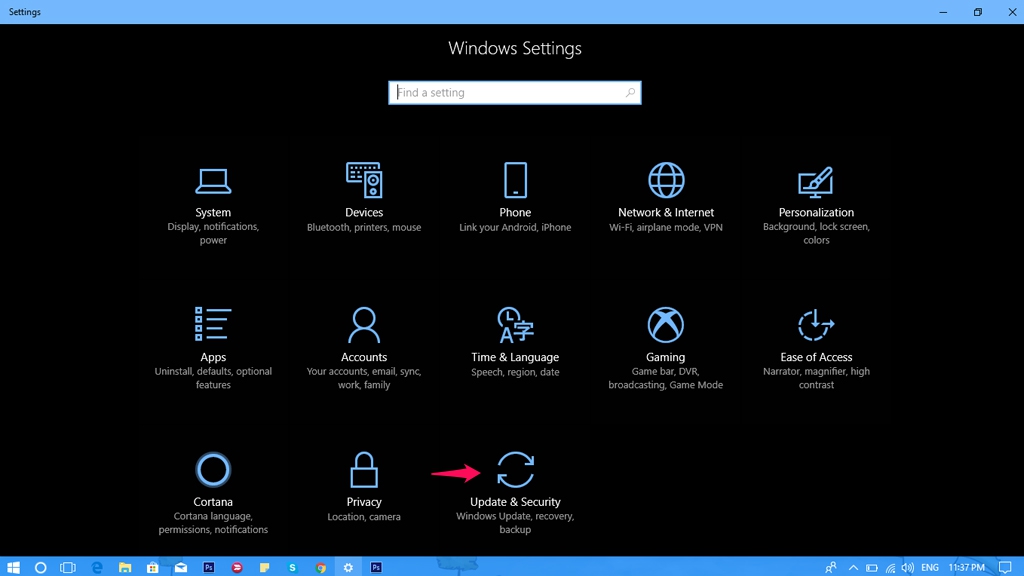Open the Action Center notification icon
Screen dimensions: 1024x576
click(1005, 567)
